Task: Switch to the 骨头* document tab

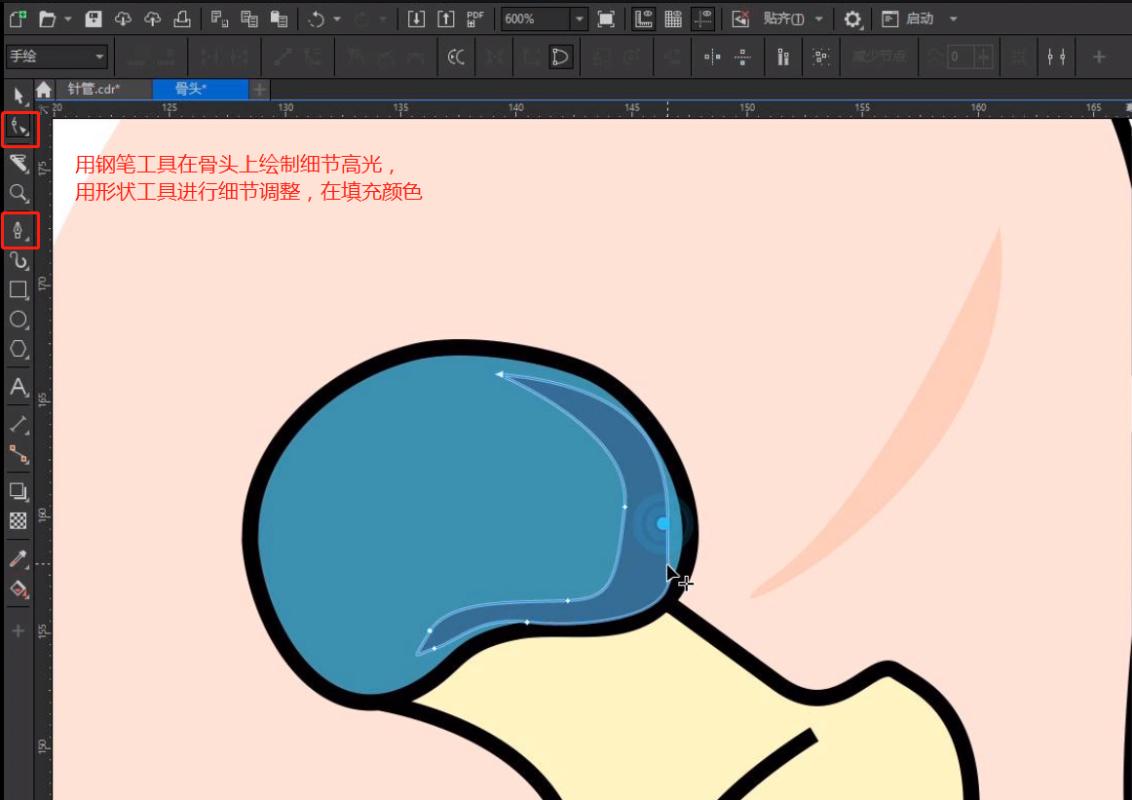Action: point(200,89)
